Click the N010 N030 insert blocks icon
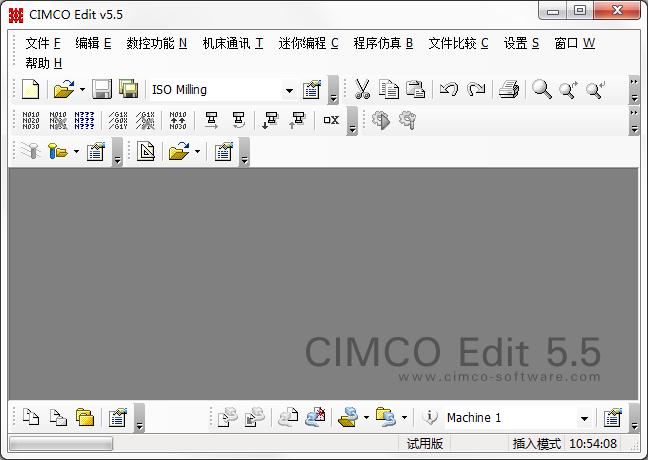Image resolution: width=648 pixels, height=460 pixels. click(178, 120)
